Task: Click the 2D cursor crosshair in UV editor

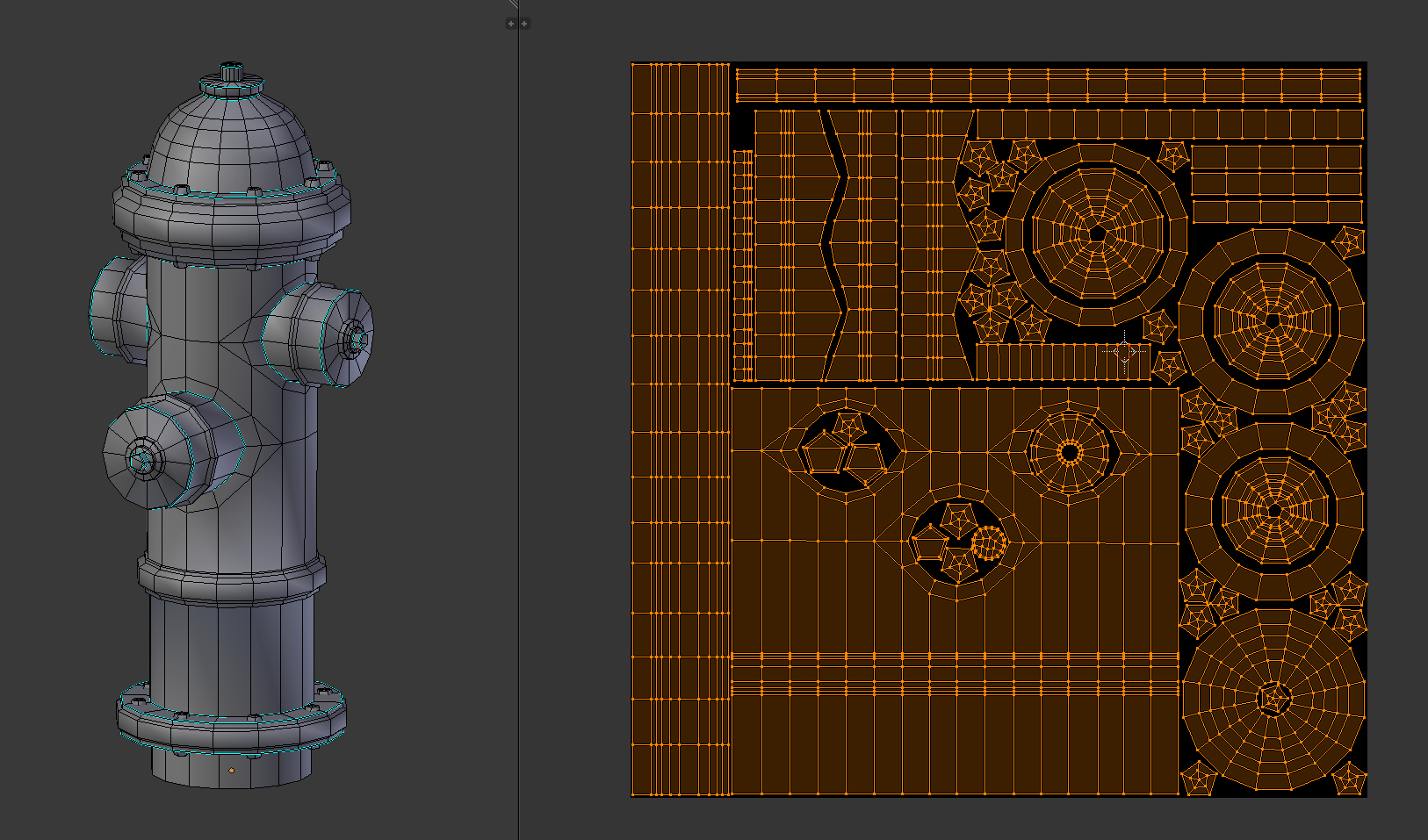Action: pyautogui.click(x=1125, y=352)
